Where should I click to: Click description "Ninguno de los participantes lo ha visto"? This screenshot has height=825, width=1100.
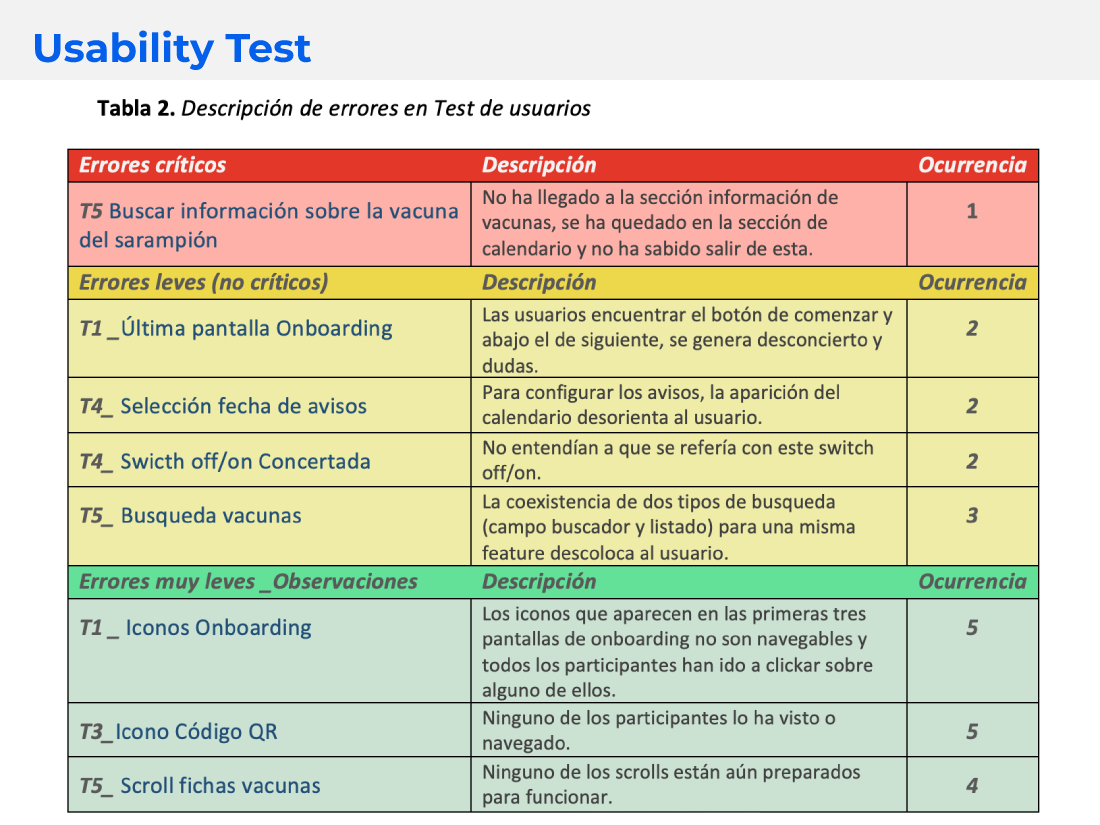(658, 730)
